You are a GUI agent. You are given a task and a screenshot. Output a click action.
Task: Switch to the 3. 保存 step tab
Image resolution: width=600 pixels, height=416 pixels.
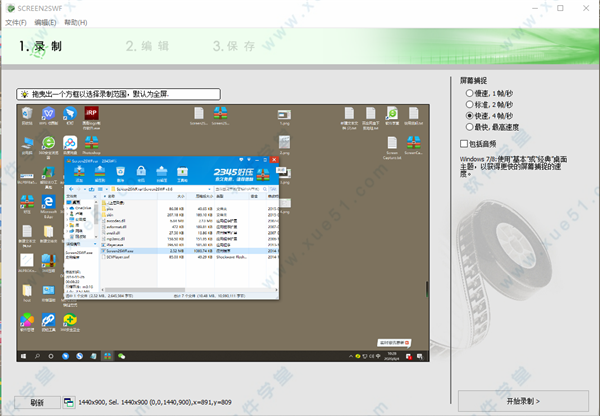(234, 46)
